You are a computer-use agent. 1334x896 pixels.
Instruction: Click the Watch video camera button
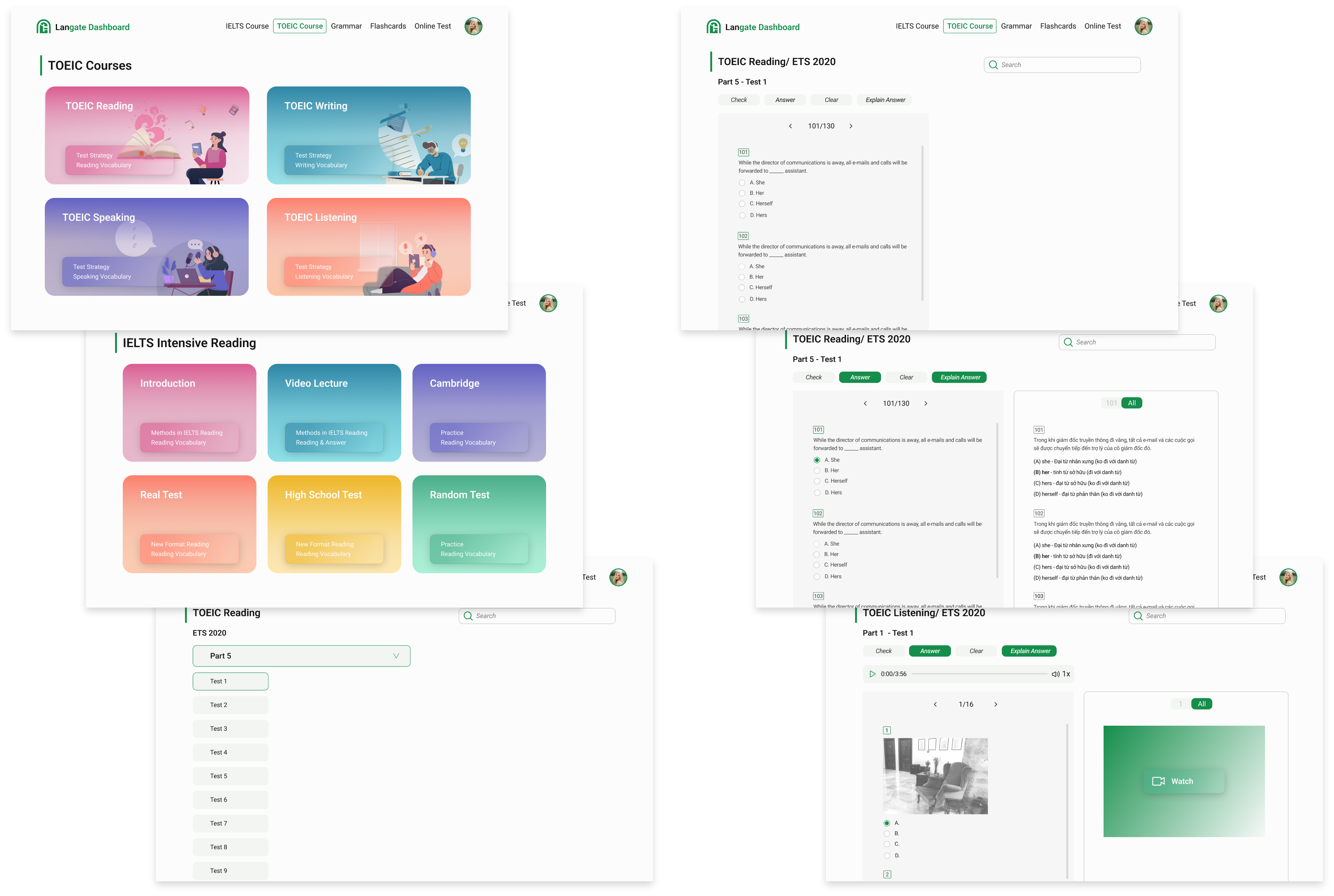pos(1183,781)
